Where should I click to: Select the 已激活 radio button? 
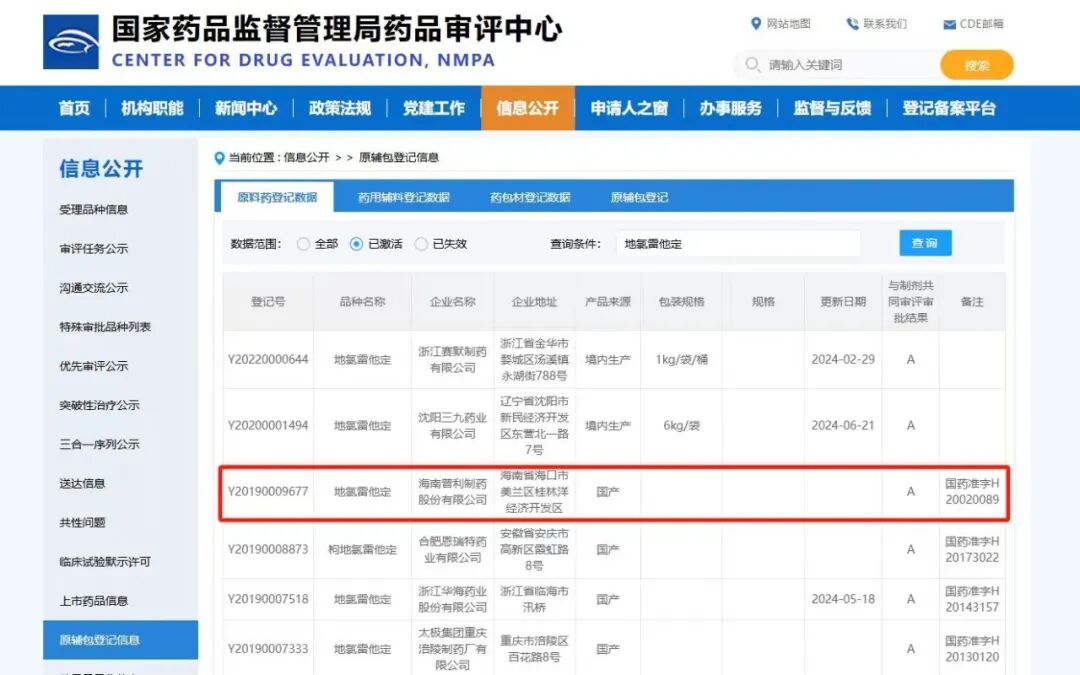pos(357,244)
